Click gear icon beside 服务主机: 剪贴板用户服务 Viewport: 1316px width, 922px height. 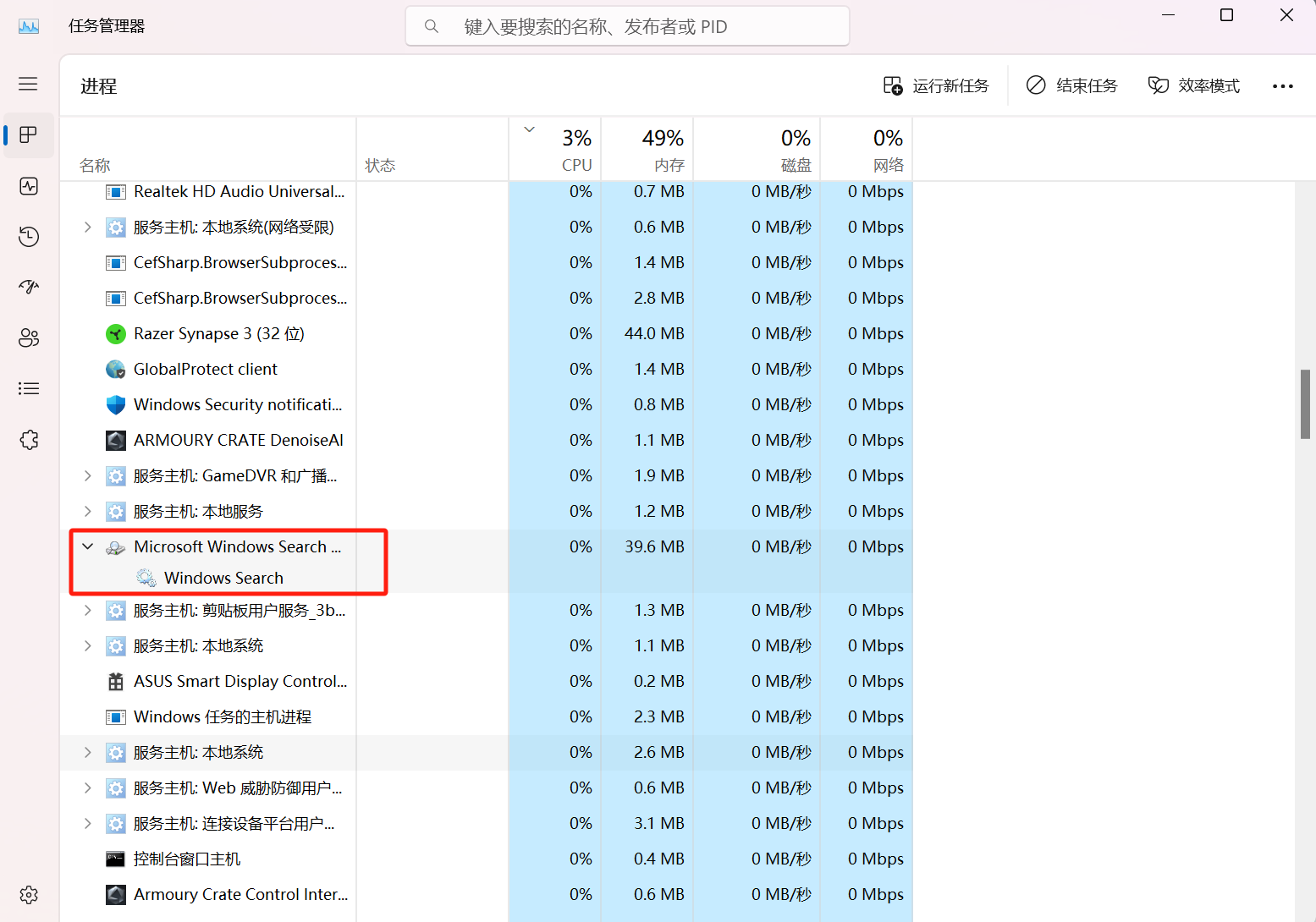[116, 611]
